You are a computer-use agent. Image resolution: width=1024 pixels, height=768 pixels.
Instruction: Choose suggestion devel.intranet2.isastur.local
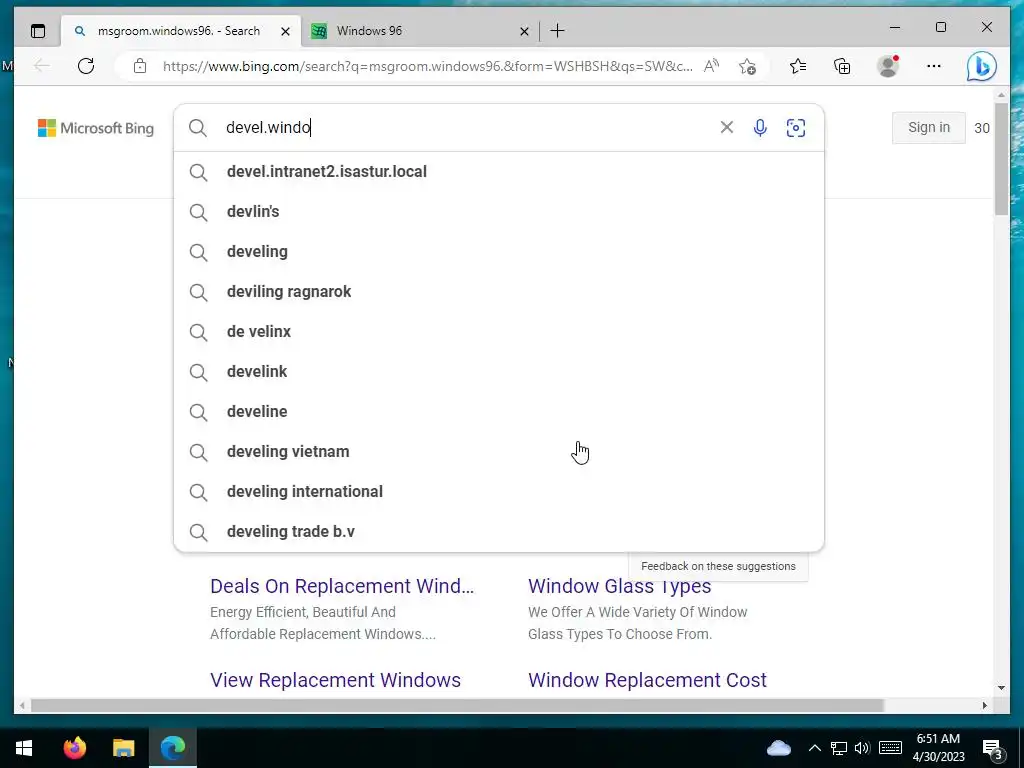coord(499,172)
